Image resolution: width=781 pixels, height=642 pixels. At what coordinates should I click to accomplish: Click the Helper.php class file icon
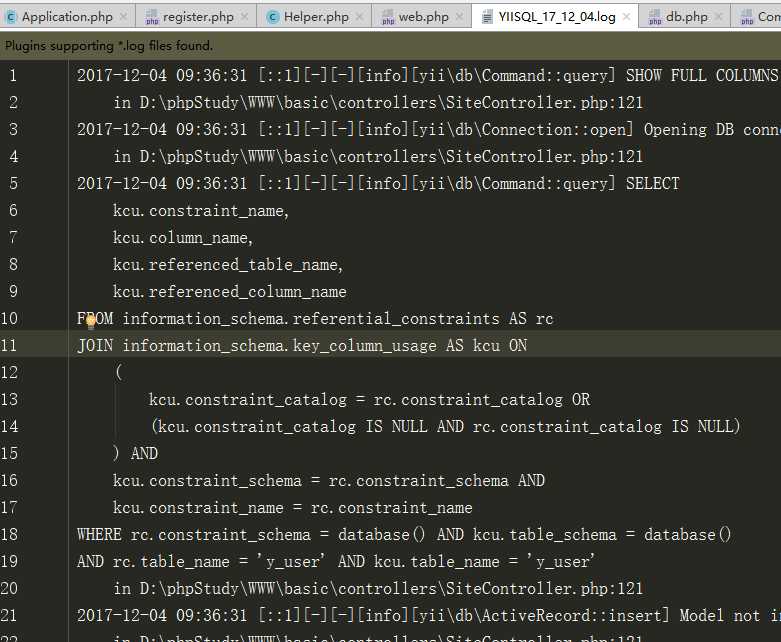pyautogui.click(x=272, y=17)
